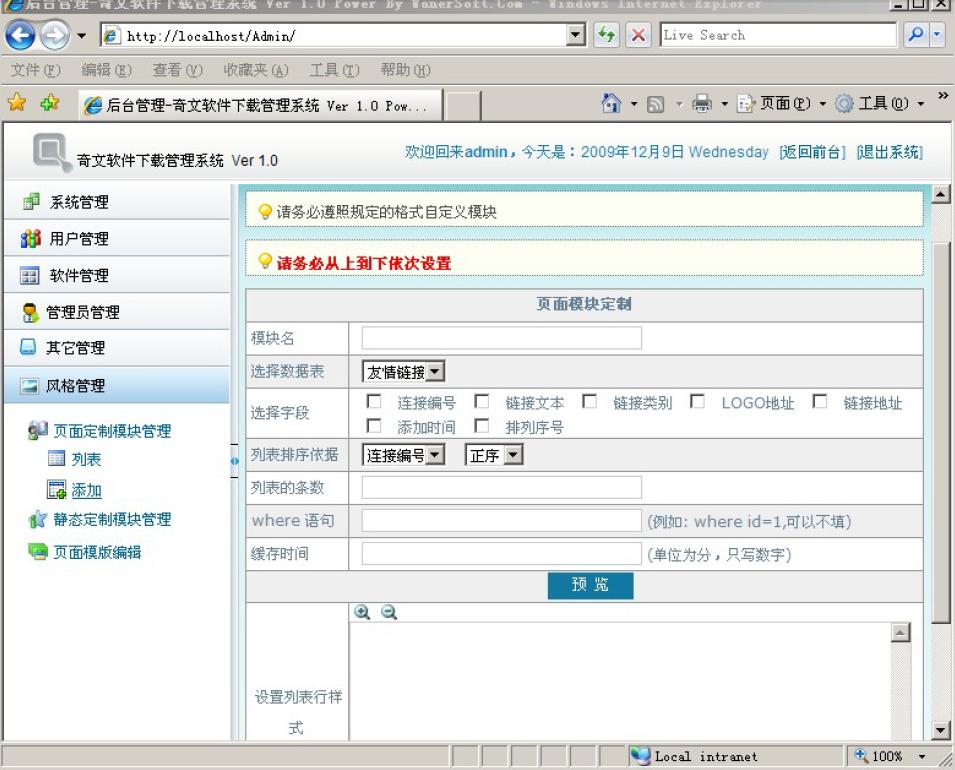Image resolution: width=955 pixels, height=770 pixels.
Task: Click the red Stop loading icon
Action: click(x=638, y=35)
